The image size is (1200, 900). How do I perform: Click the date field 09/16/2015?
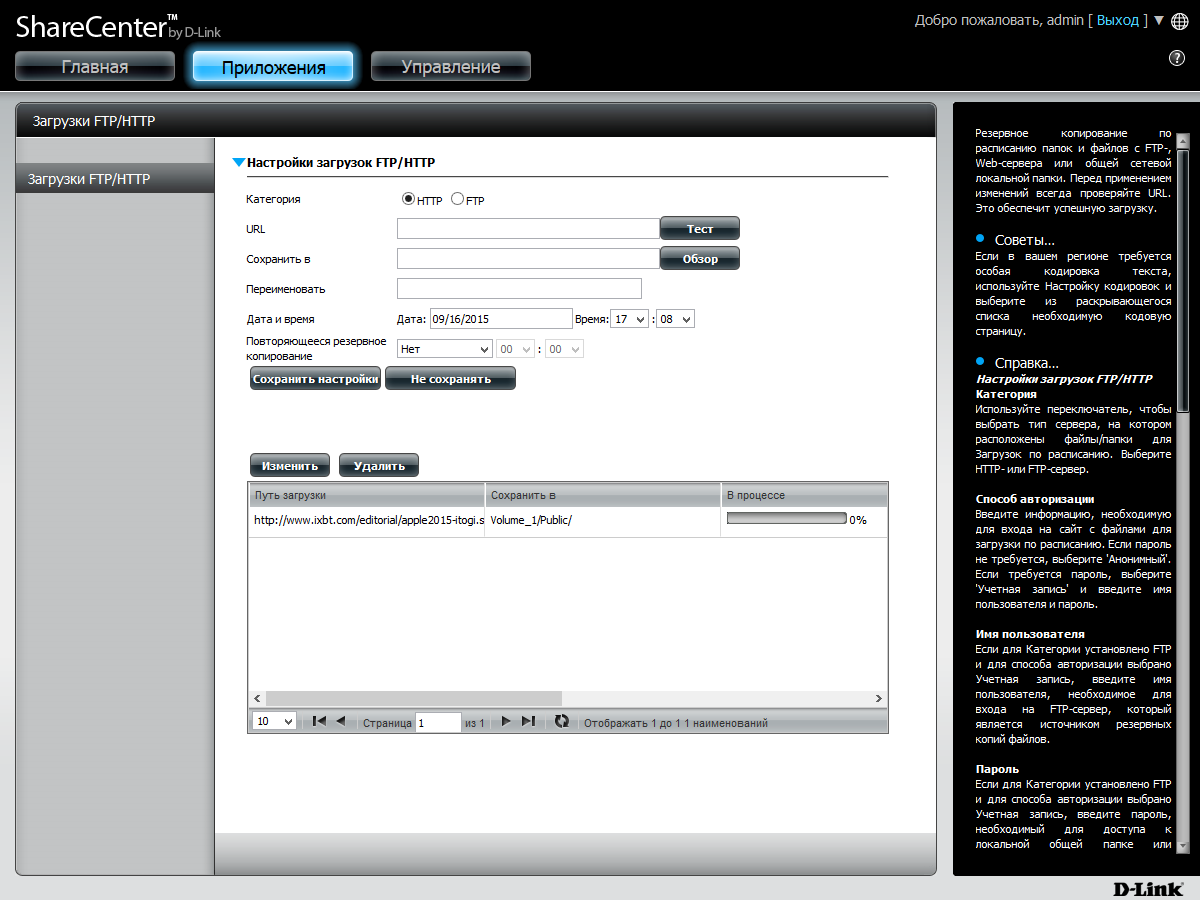tap(500, 319)
